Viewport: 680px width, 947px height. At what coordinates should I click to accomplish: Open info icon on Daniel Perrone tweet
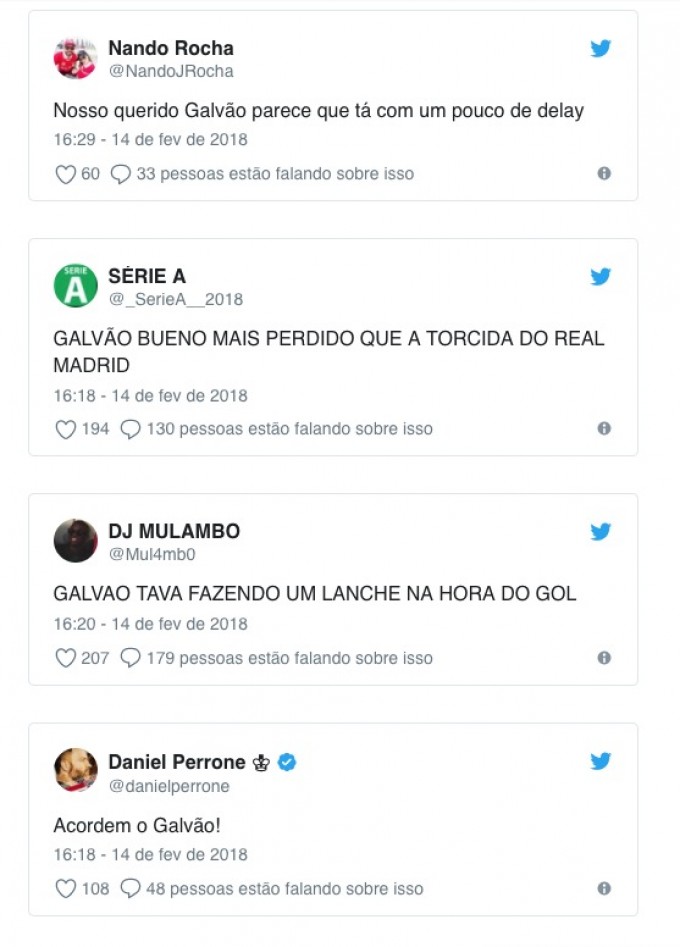point(604,888)
